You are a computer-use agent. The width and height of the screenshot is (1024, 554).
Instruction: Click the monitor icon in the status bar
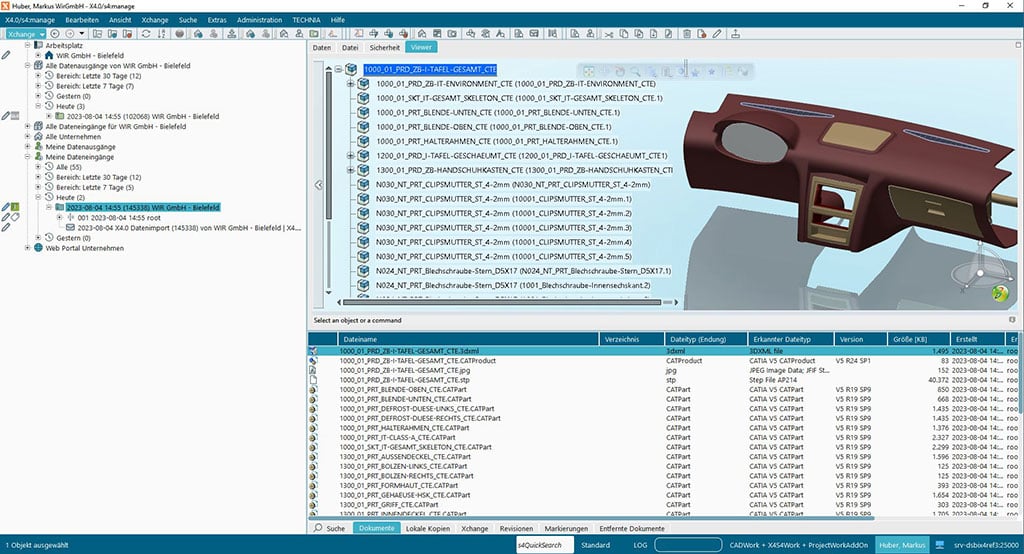click(x=940, y=544)
